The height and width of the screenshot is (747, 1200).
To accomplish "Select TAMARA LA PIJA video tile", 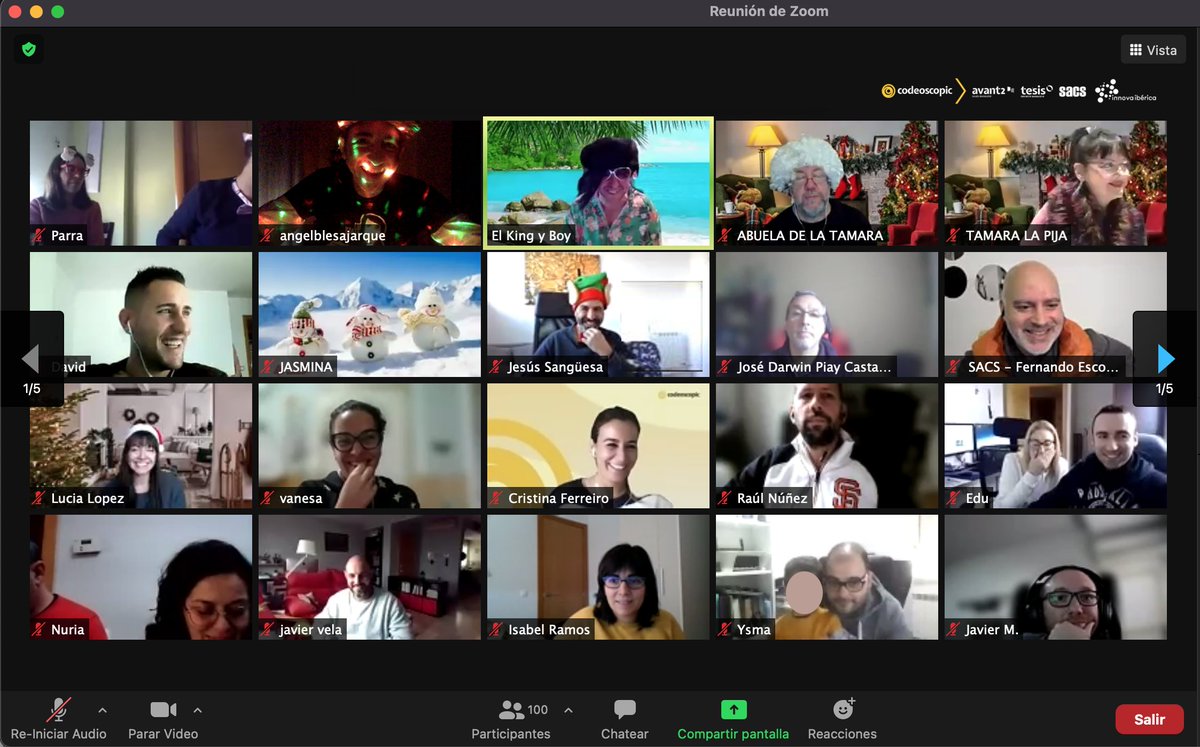I will [1056, 184].
